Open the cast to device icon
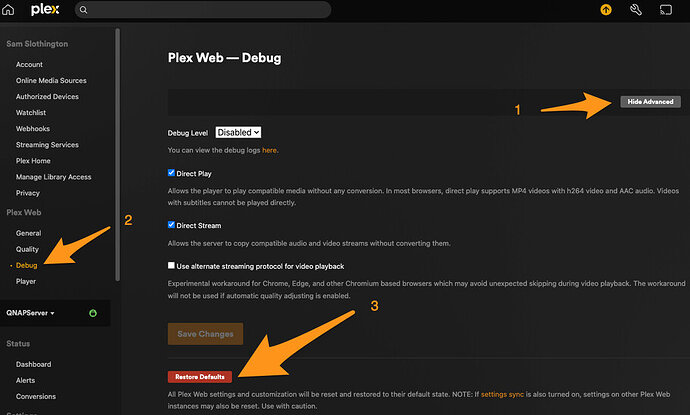The height and width of the screenshot is (415, 690). point(666,10)
